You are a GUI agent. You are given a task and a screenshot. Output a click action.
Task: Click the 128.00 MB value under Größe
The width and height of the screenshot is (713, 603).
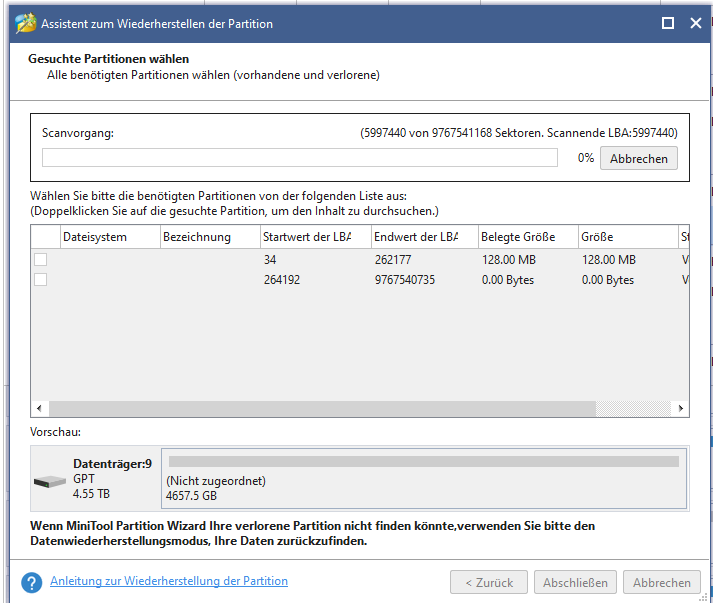(609, 260)
